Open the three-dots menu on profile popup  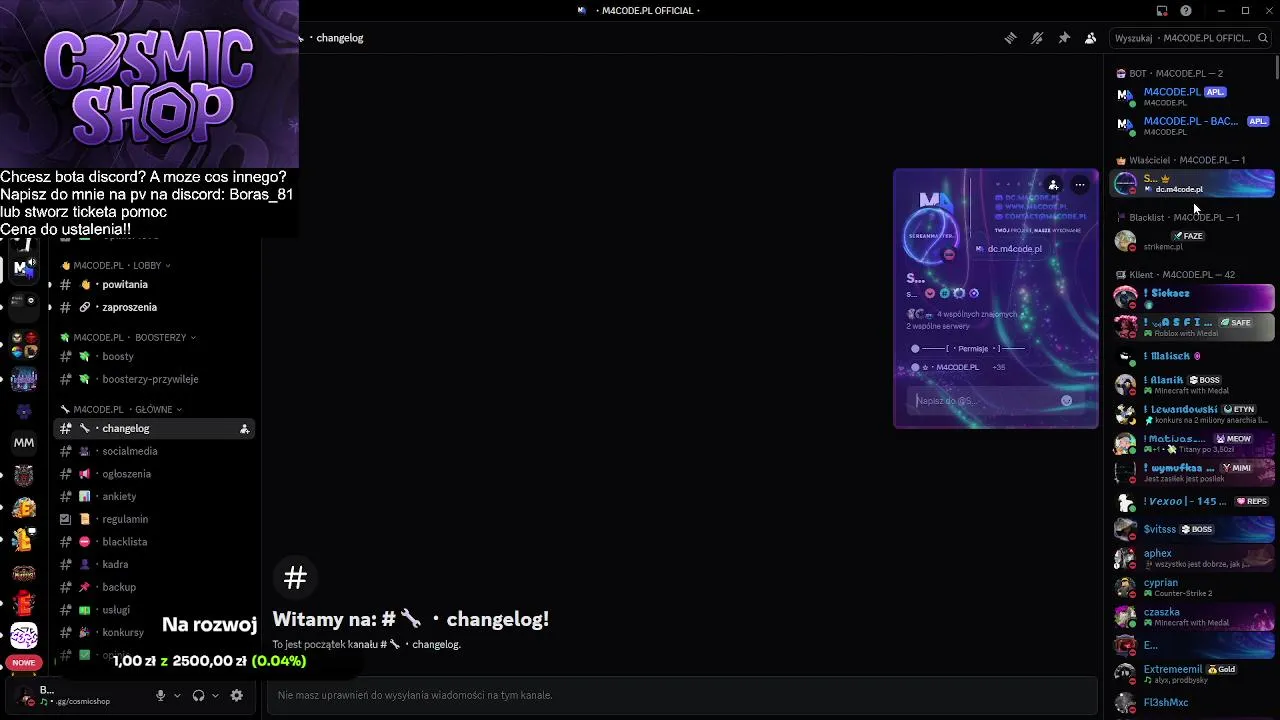coord(1080,185)
